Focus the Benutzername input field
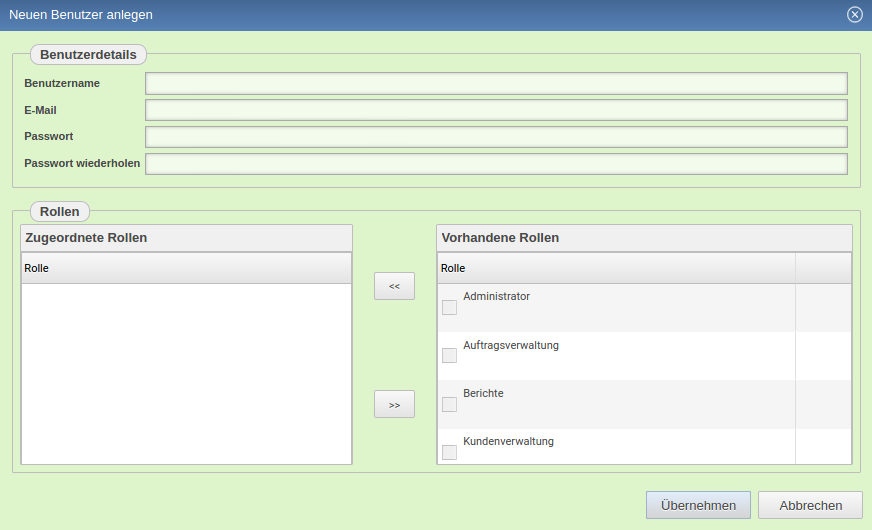Image resolution: width=872 pixels, height=530 pixels. point(496,83)
